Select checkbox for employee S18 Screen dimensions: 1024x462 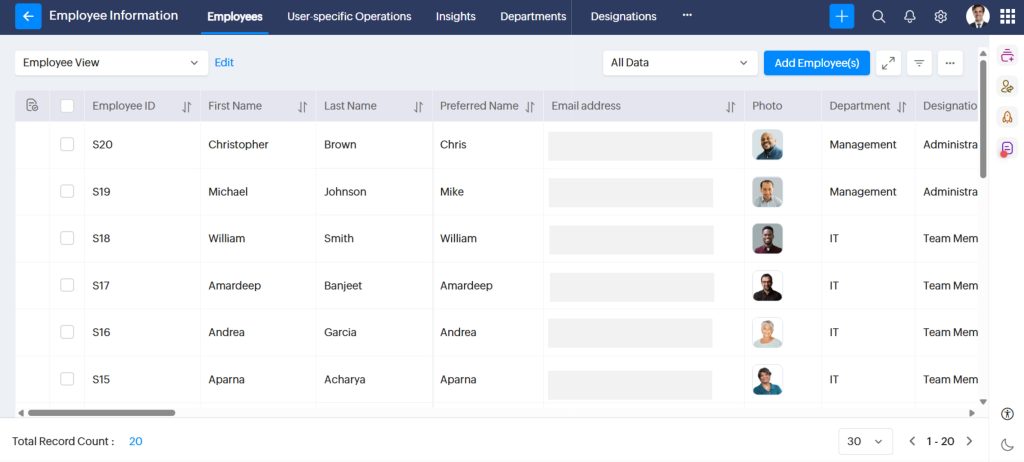click(x=67, y=239)
